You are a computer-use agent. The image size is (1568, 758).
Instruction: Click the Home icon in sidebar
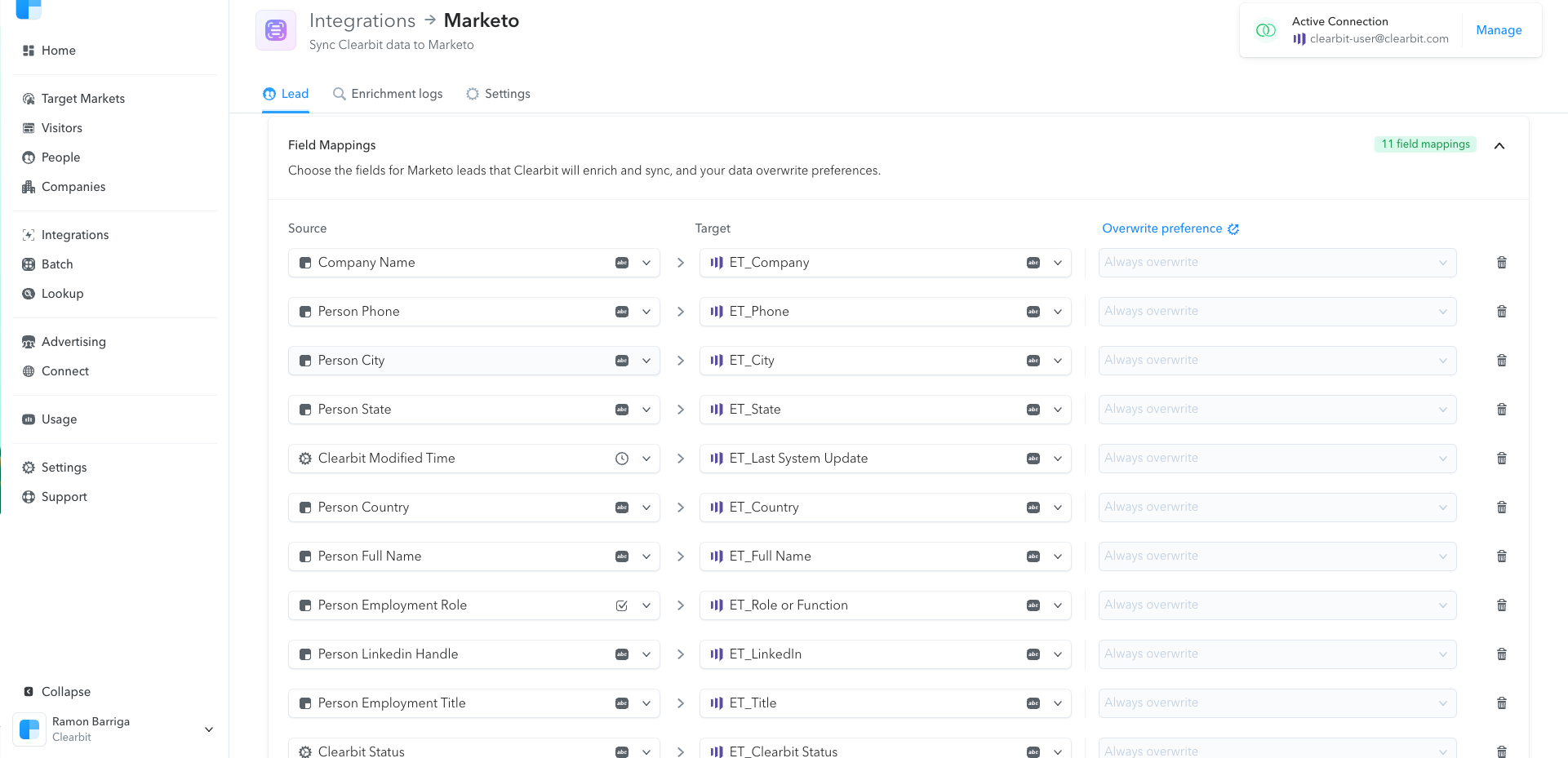pos(29,51)
